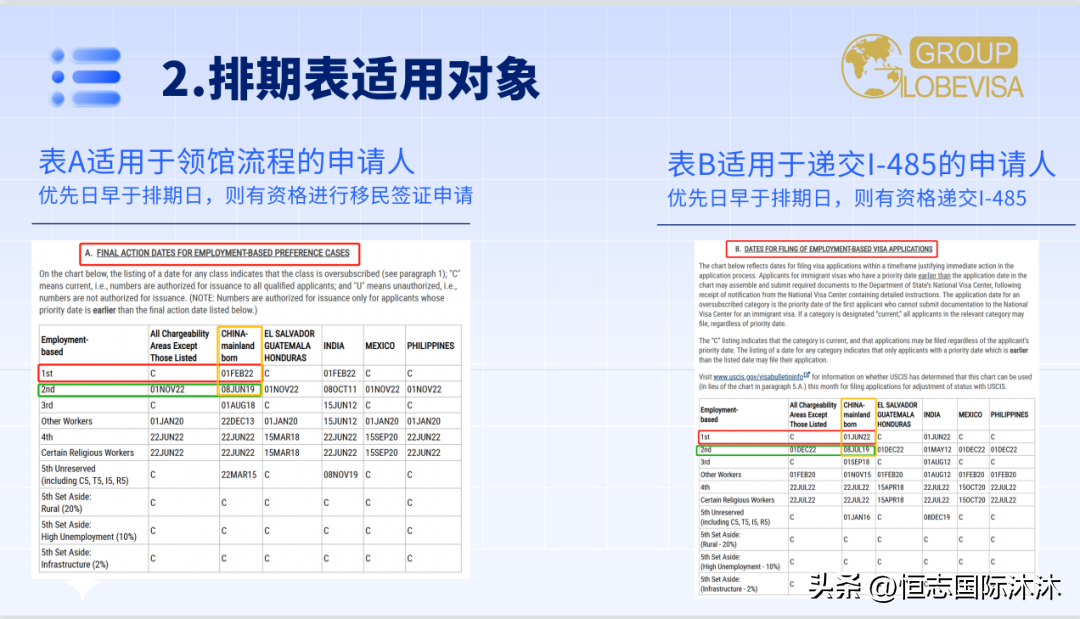Click the line "优先日早于排期日，则有资格进行移民签证申请"
The height and width of the screenshot is (619, 1080).
tap(256, 196)
